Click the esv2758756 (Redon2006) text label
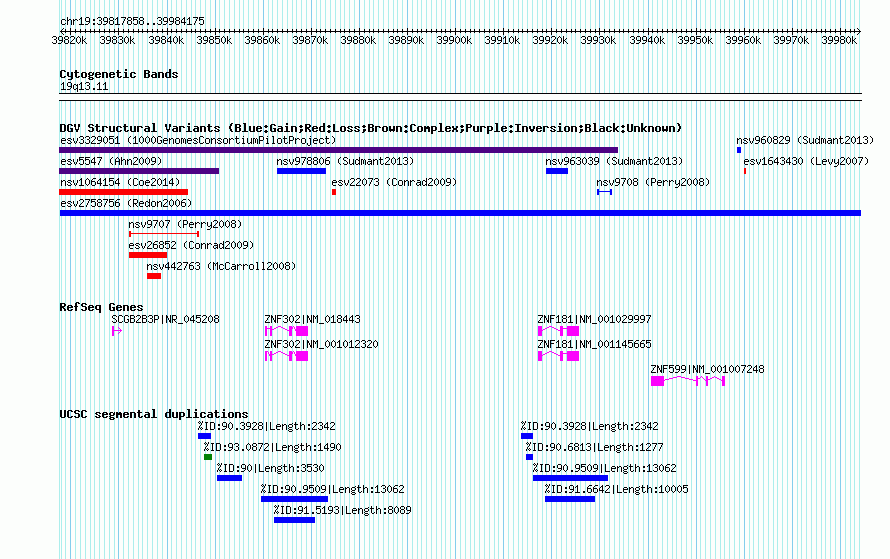890x559 pixels. point(126,203)
